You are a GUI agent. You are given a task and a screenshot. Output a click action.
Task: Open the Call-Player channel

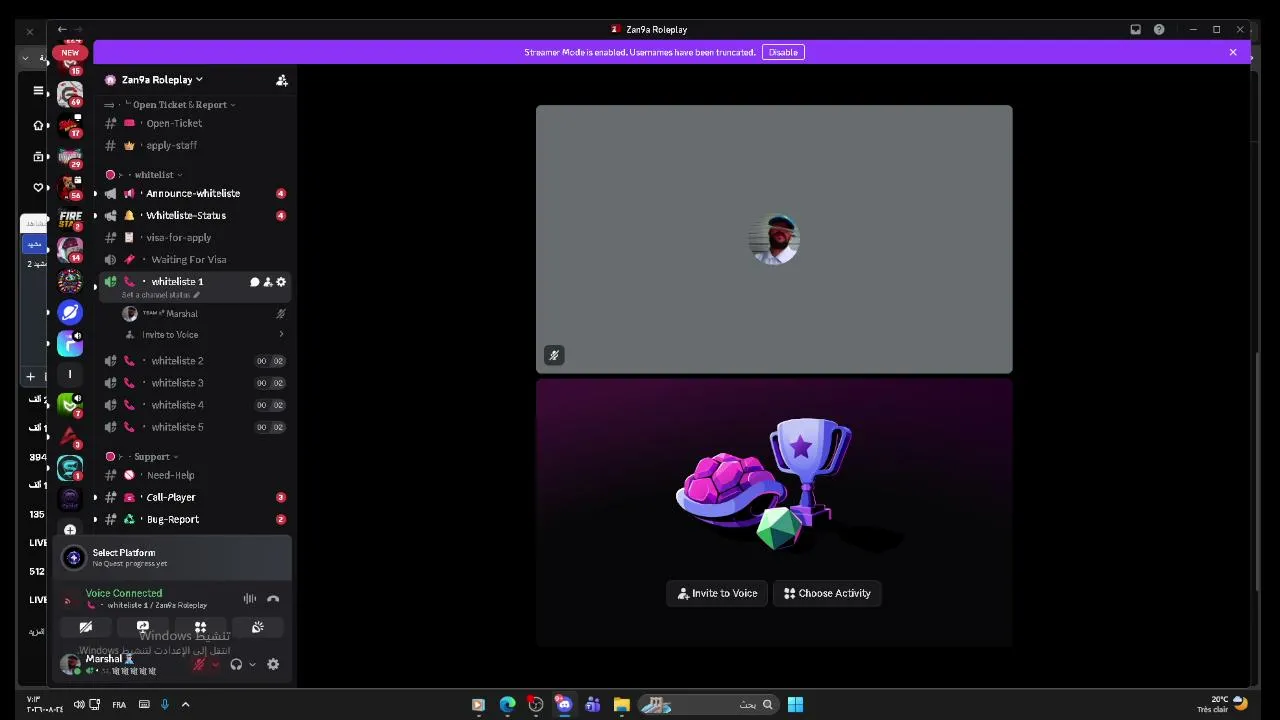click(194, 497)
